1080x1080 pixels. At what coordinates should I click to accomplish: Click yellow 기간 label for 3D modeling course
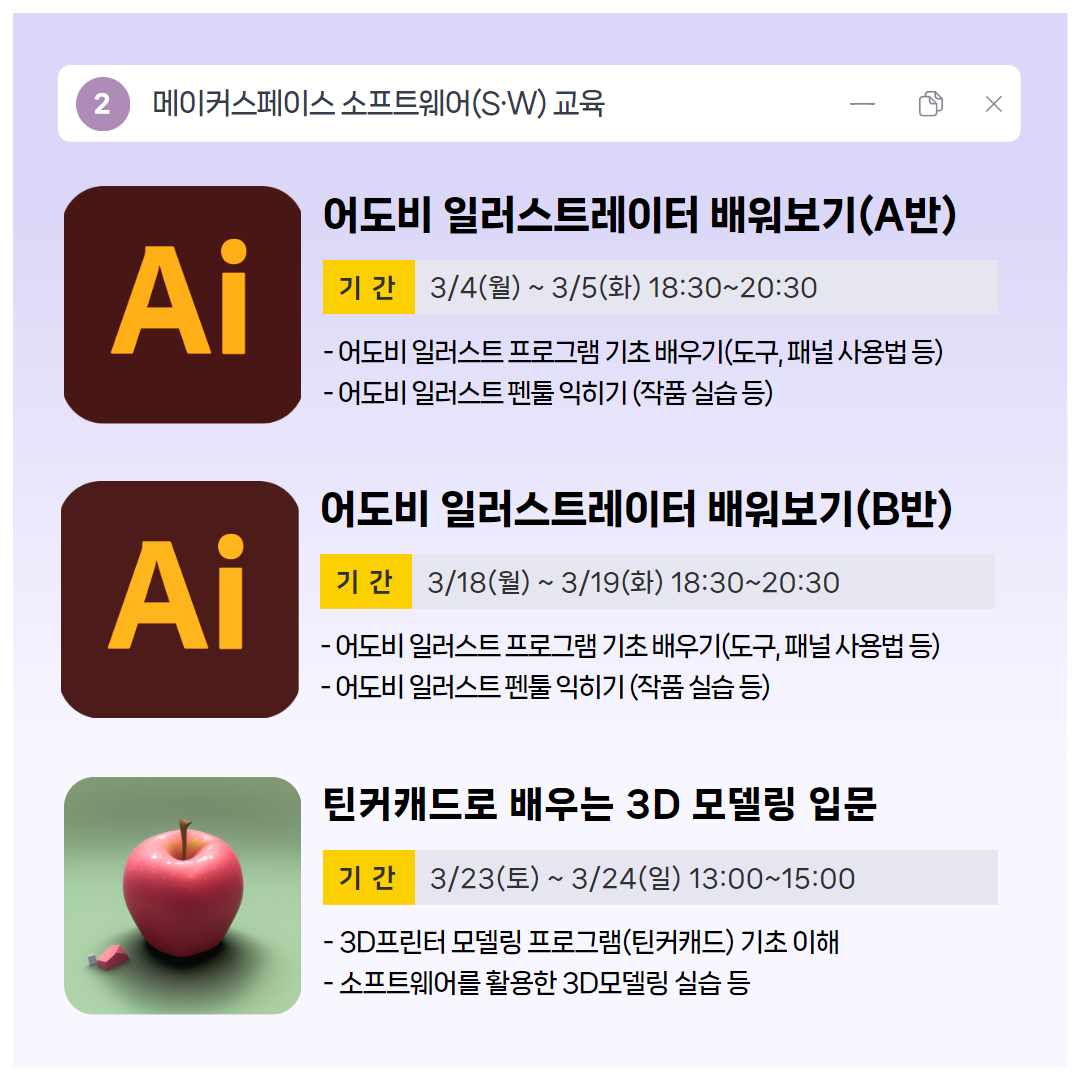point(368,878)
